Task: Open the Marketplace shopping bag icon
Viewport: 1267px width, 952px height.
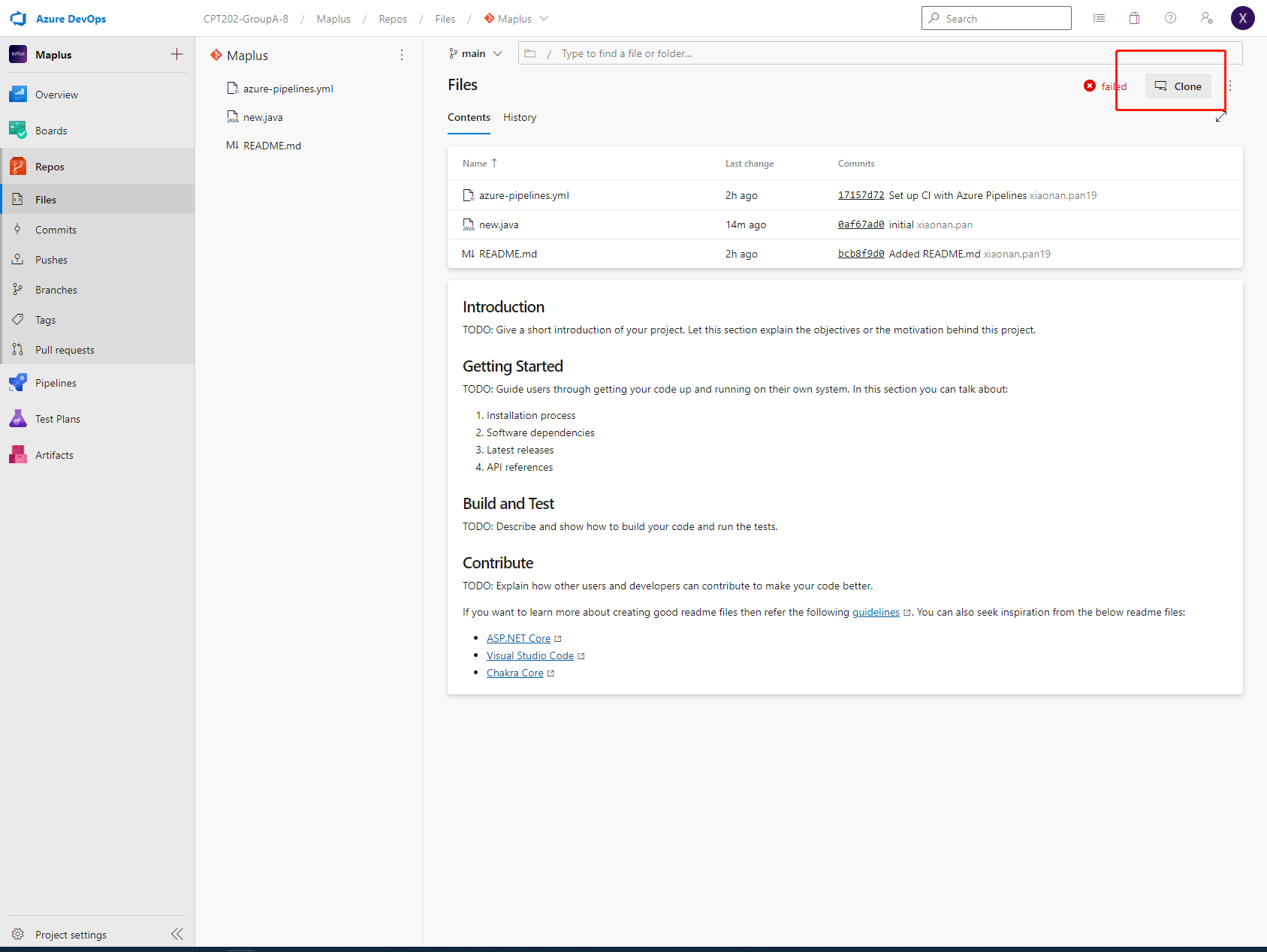Action: 1135,18
